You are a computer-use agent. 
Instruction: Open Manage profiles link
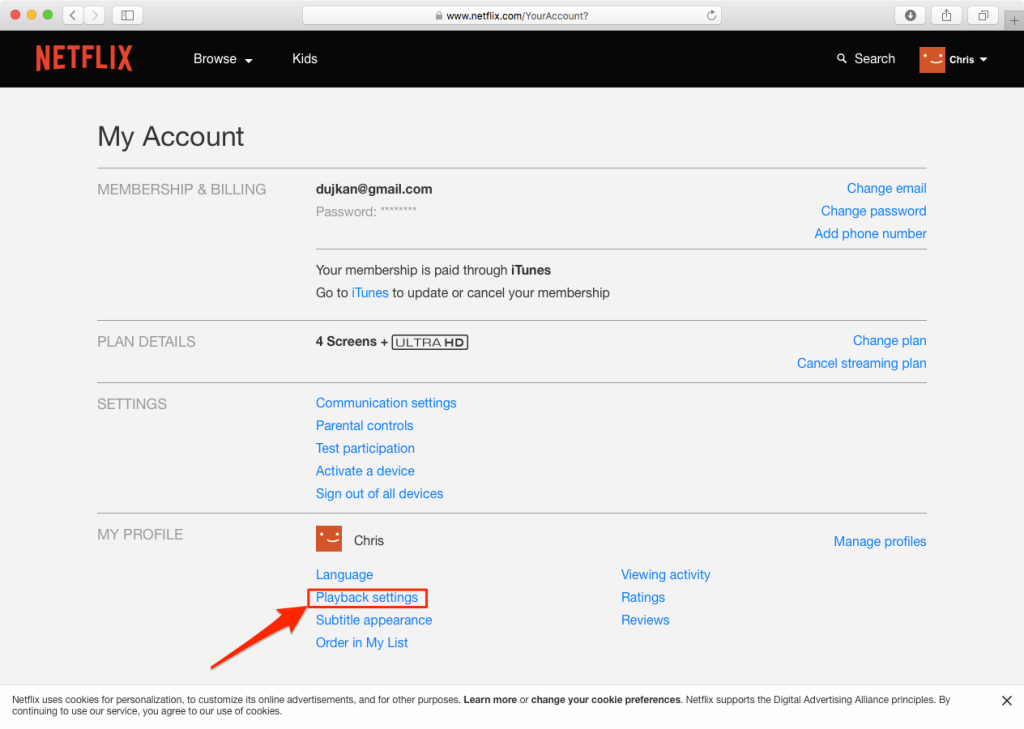pyautogui.click(x=880, y=542)
